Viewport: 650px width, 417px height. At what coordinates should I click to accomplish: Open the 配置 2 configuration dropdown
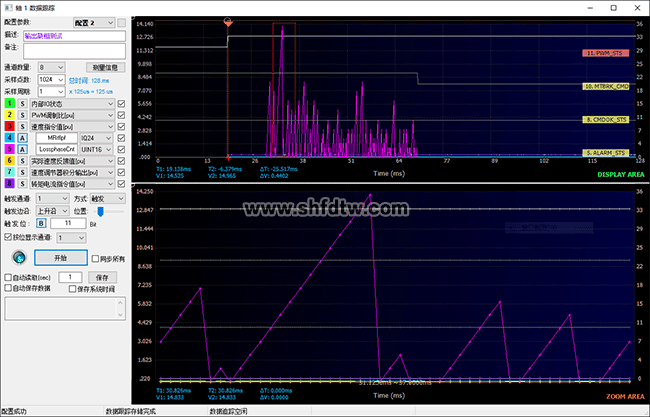(95, 21)
